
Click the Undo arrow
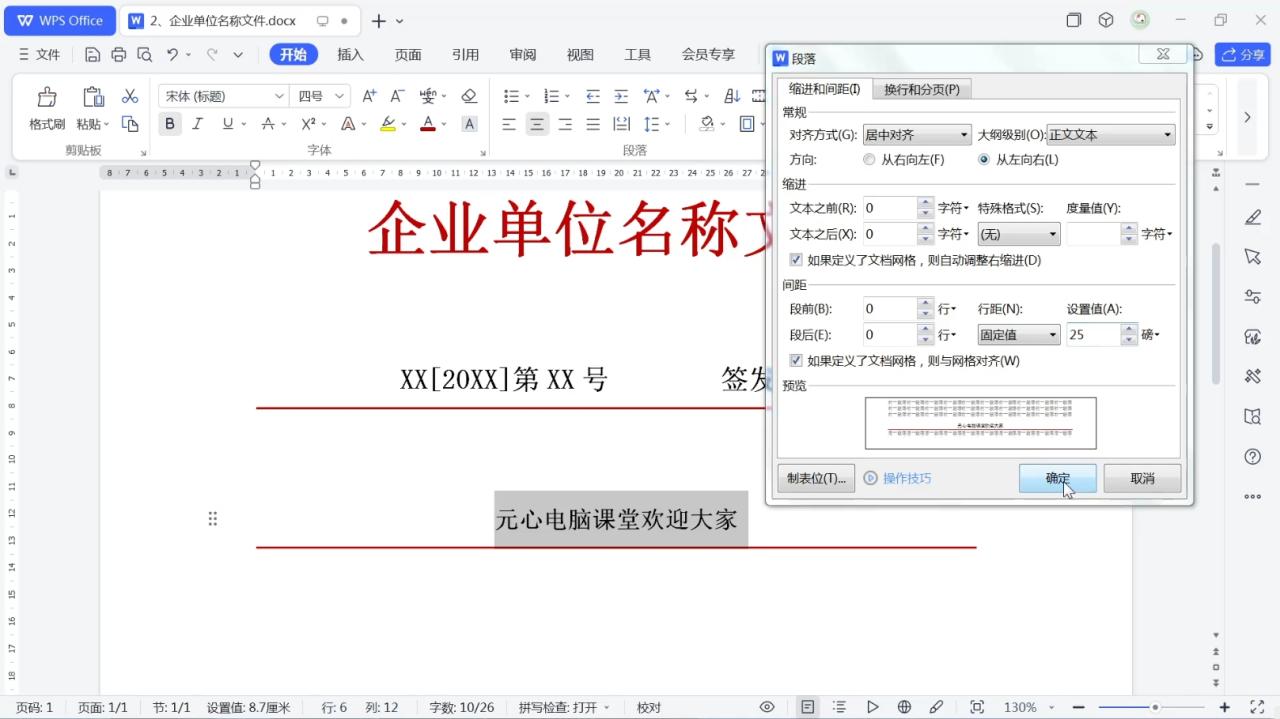tap(172, 54)
